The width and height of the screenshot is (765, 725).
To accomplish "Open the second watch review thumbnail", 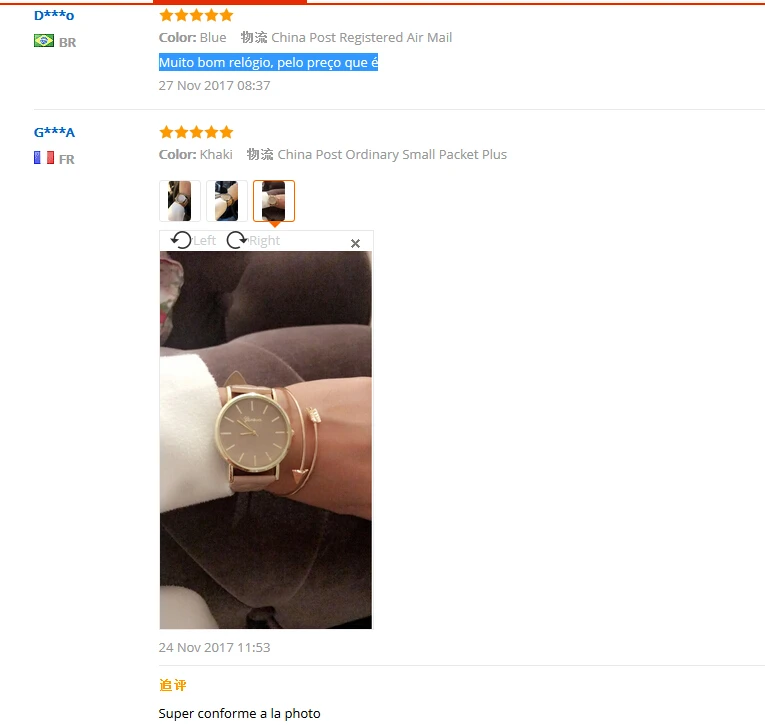I will click(227, 201).
